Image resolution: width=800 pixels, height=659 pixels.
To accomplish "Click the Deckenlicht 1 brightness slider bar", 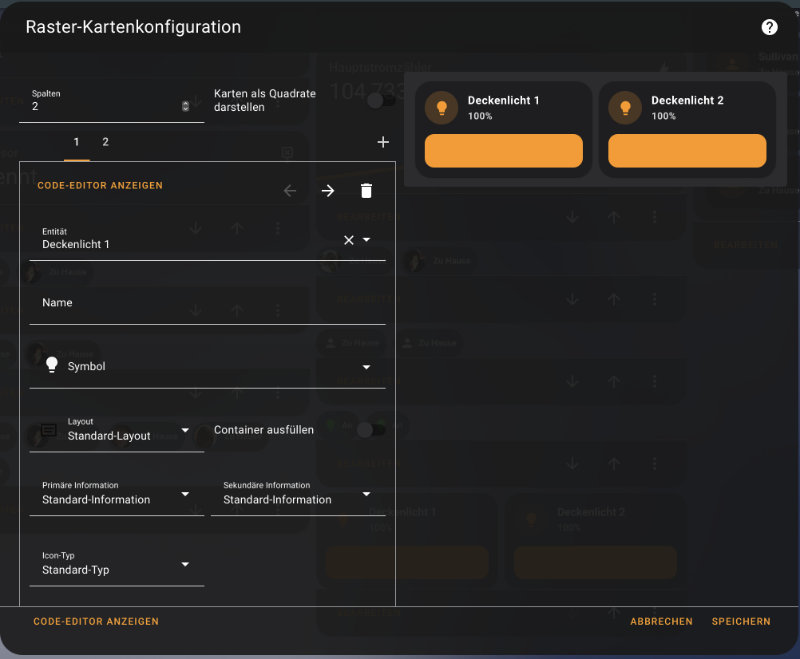I will pyautogui.click(x=503, y=151).
